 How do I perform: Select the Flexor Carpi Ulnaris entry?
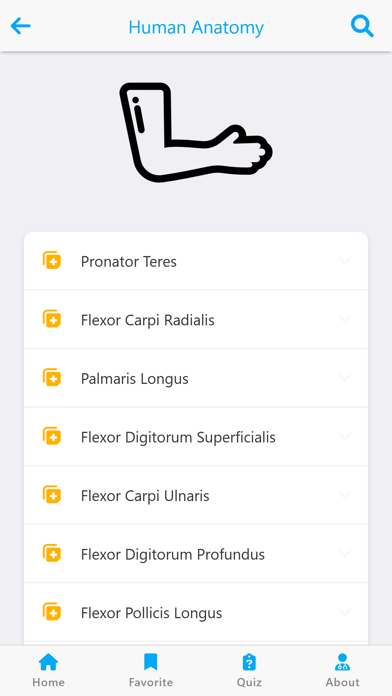pos(196,495)
